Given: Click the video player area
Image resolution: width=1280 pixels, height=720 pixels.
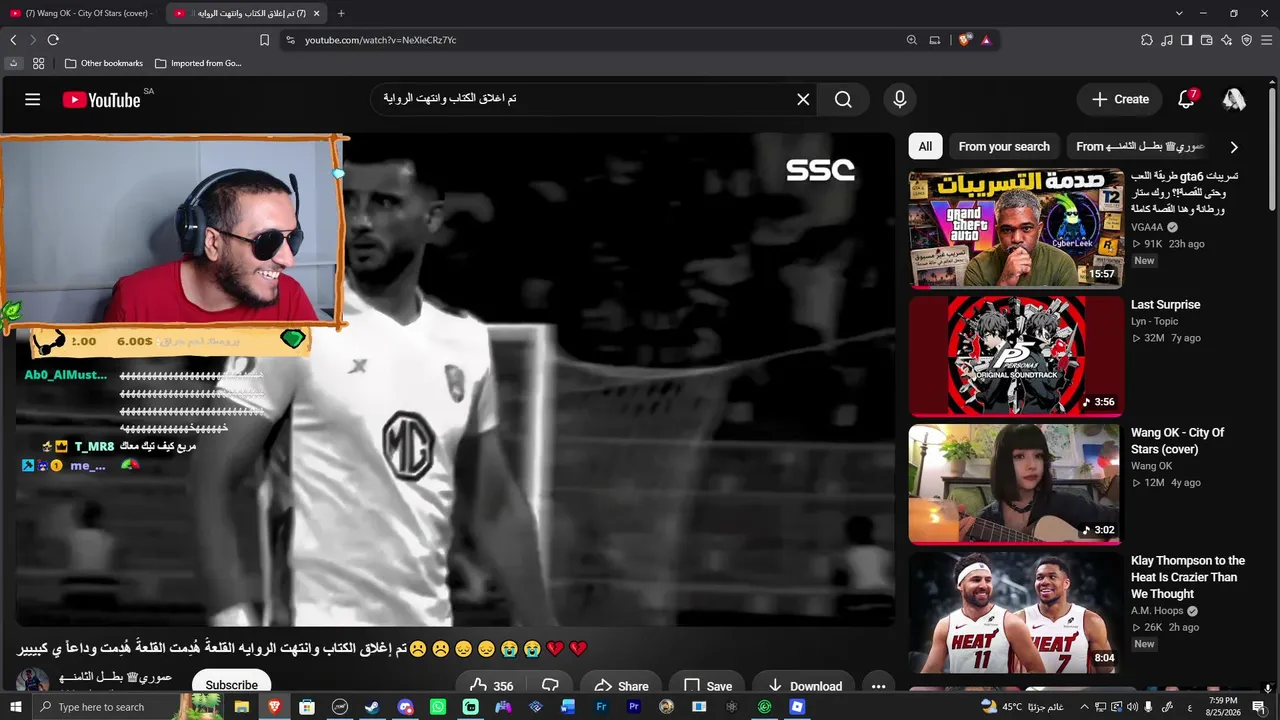Looking at the screenshot, I should click(x=455, y=380).
